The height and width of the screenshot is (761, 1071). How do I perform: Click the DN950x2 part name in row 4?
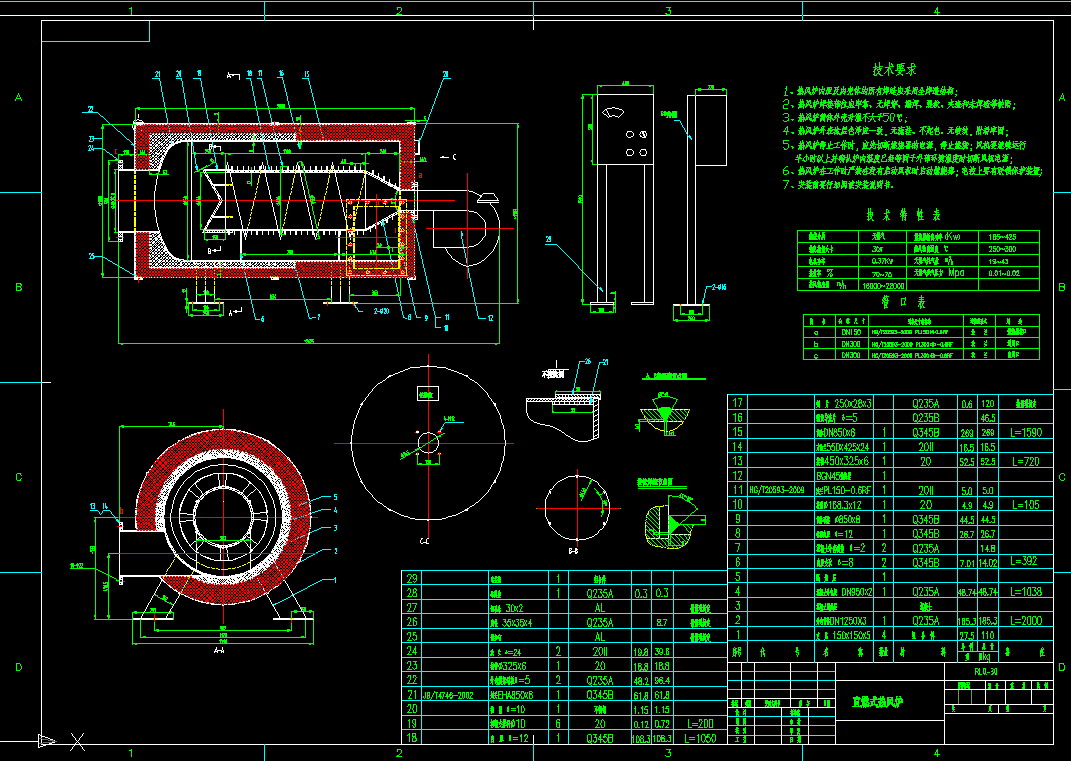(x=844, y=592)
